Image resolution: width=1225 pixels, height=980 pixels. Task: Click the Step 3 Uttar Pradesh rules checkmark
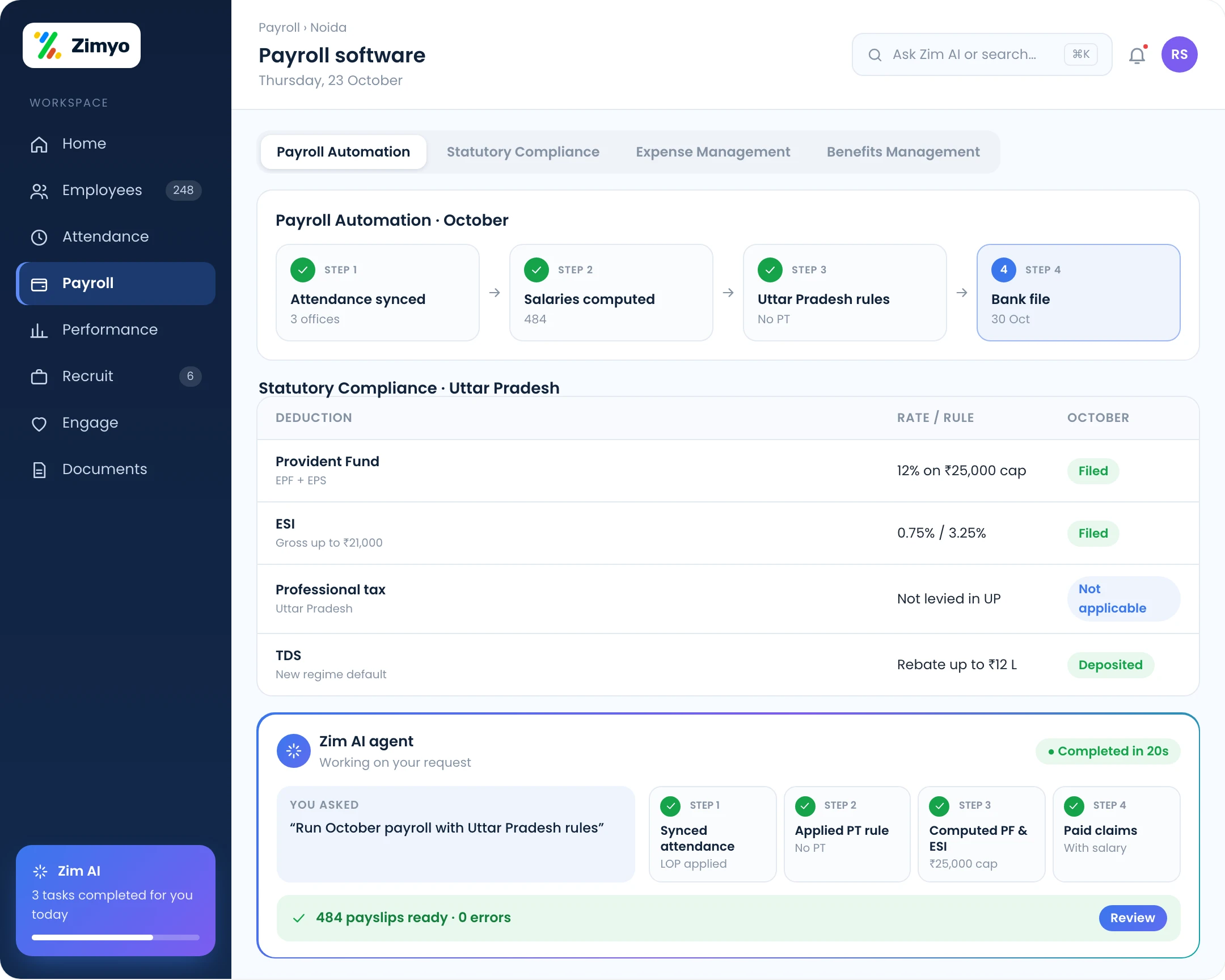(770, 270)
